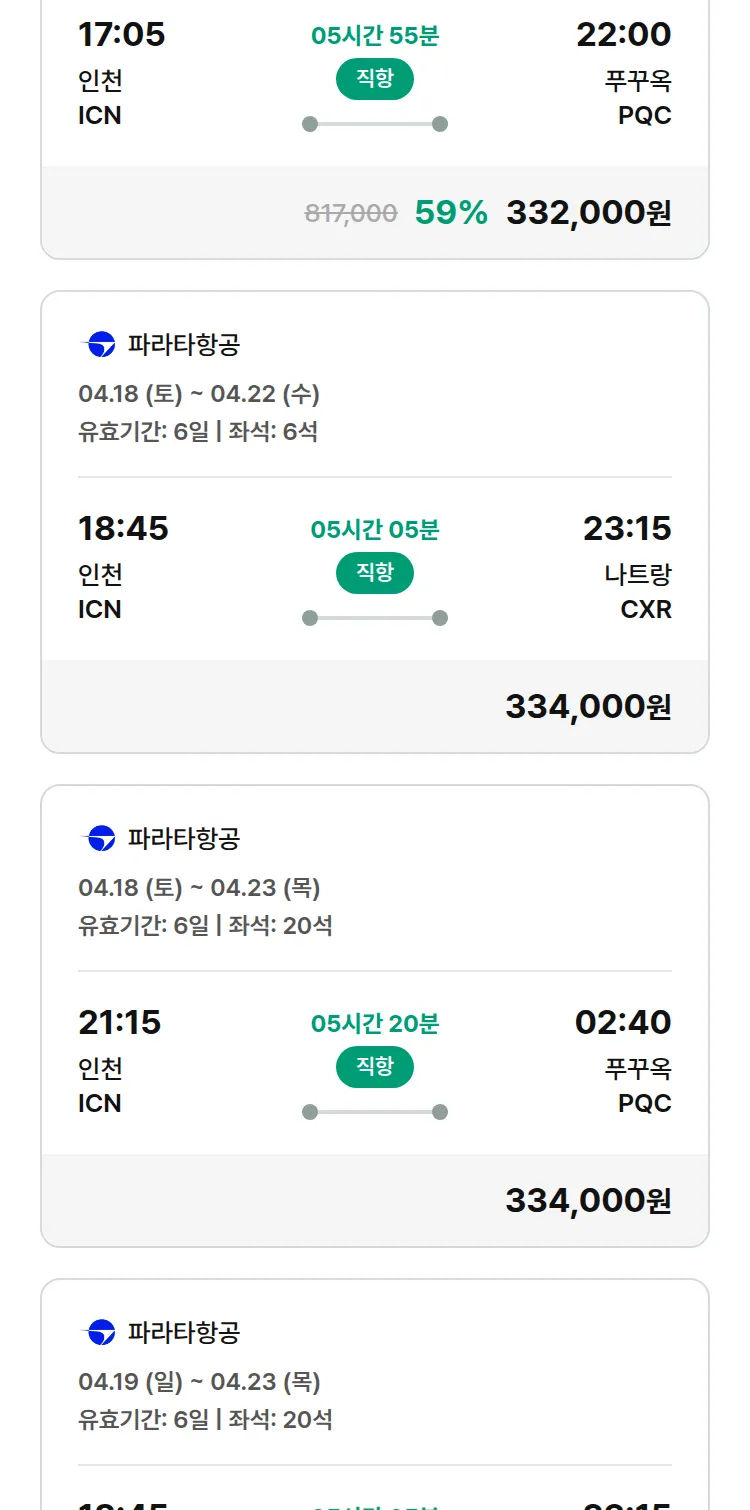Image resolution: width=750 pixels, height=1510 pixels.
Task: Click the Parata Air logo on the 나트랑 flight card
Action: coord(100,345)
